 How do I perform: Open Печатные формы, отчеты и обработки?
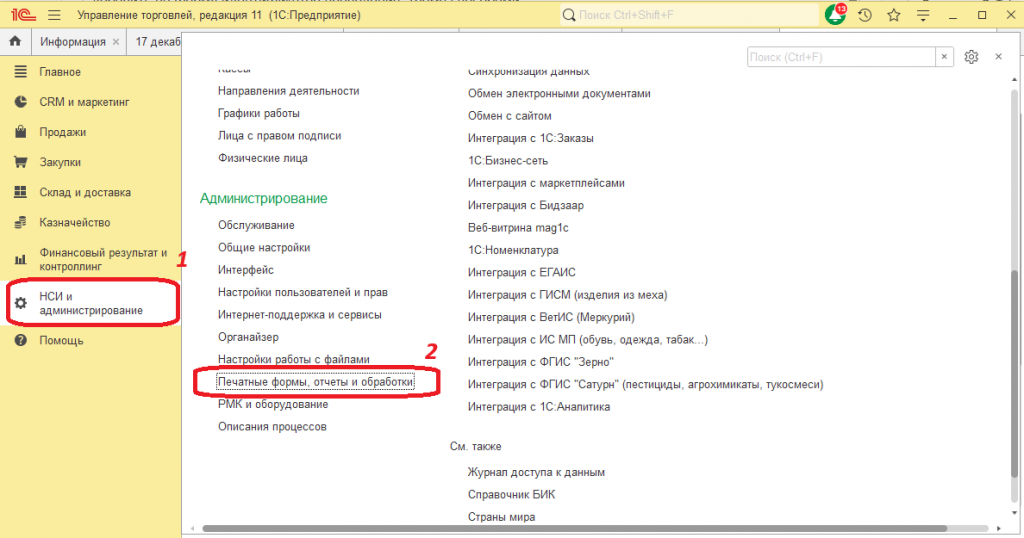[x=315, y=381]
